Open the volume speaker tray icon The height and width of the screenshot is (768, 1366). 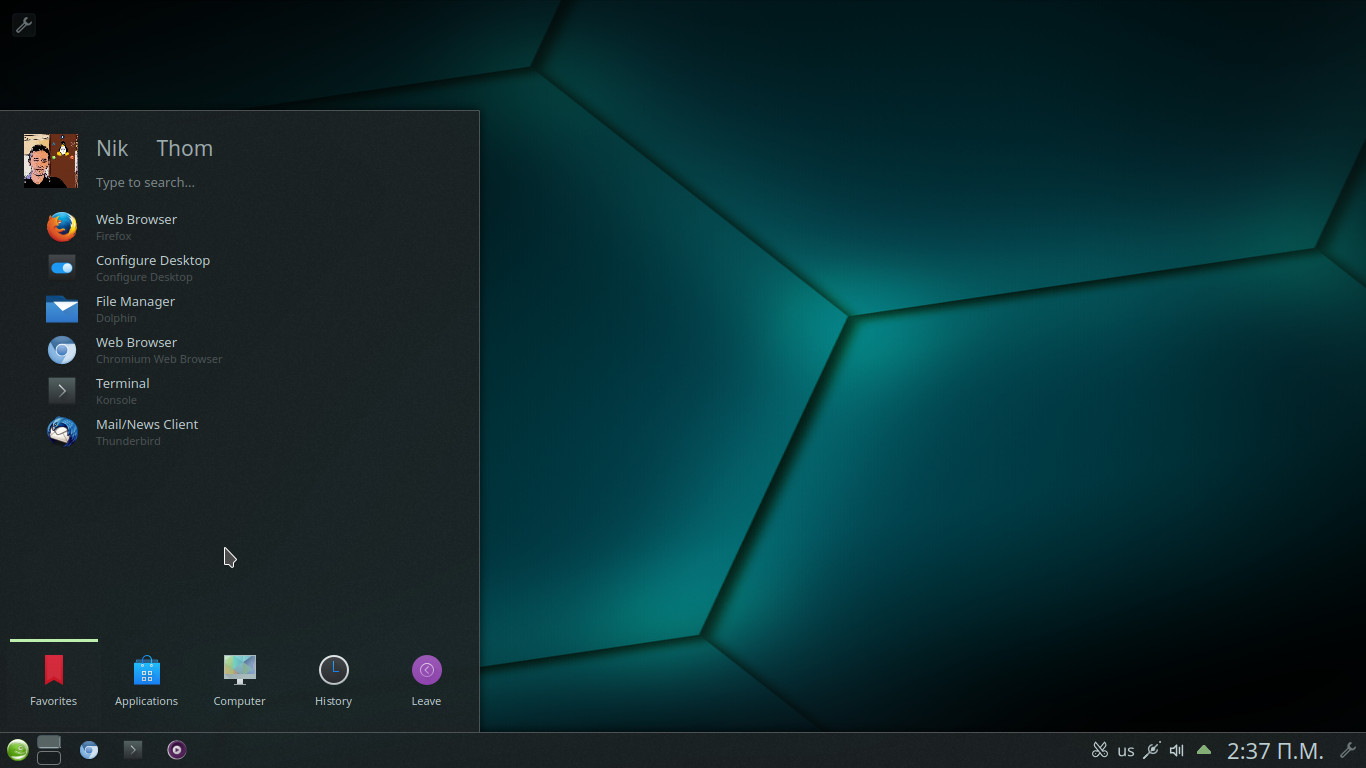(x=1177, y=750)
